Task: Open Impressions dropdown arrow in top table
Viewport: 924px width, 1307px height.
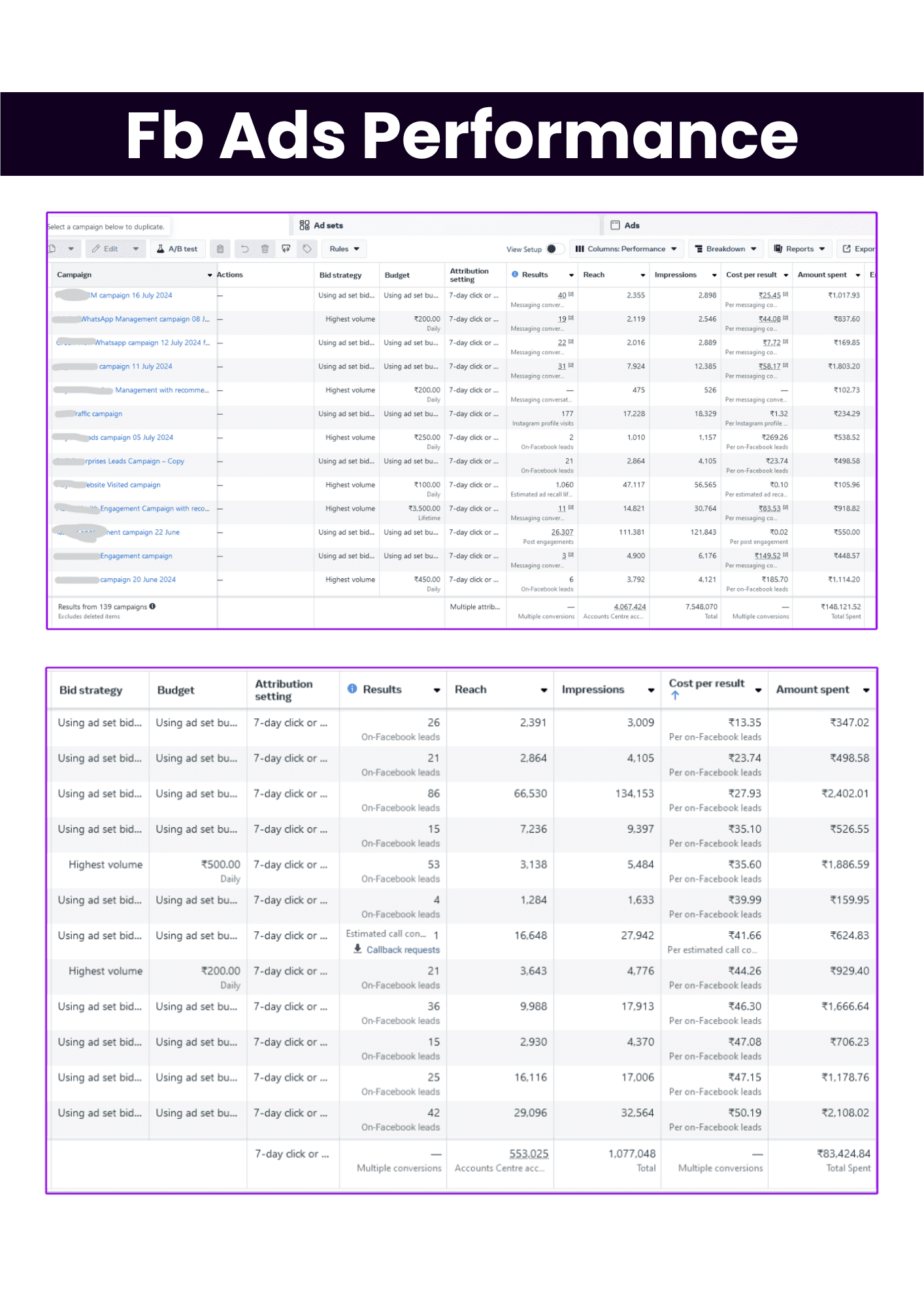Action: pyautogui.click(x=714, y=276)
